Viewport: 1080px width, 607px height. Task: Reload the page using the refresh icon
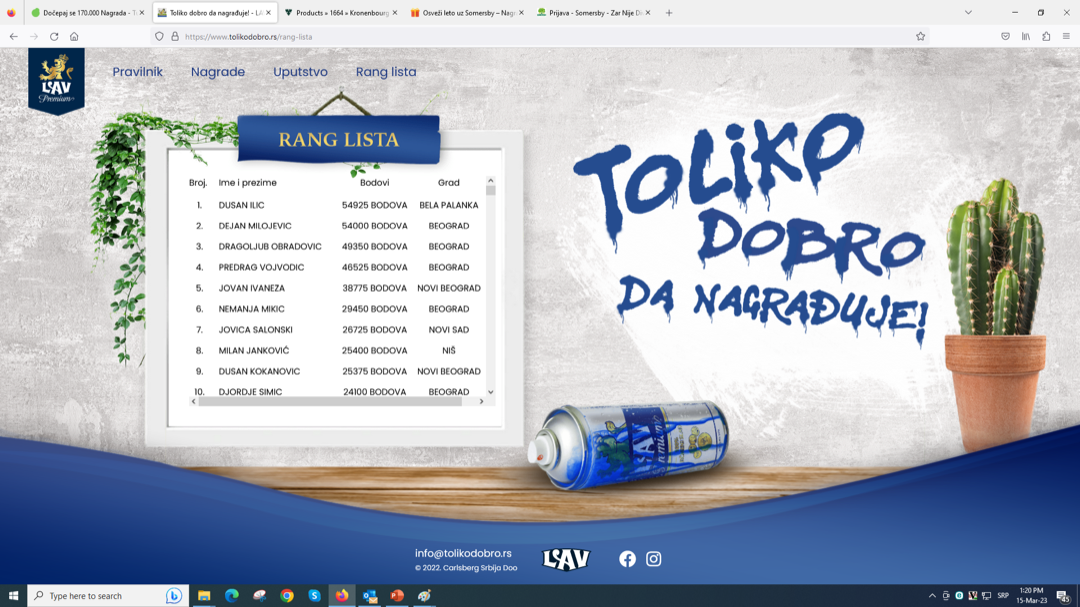54,36
